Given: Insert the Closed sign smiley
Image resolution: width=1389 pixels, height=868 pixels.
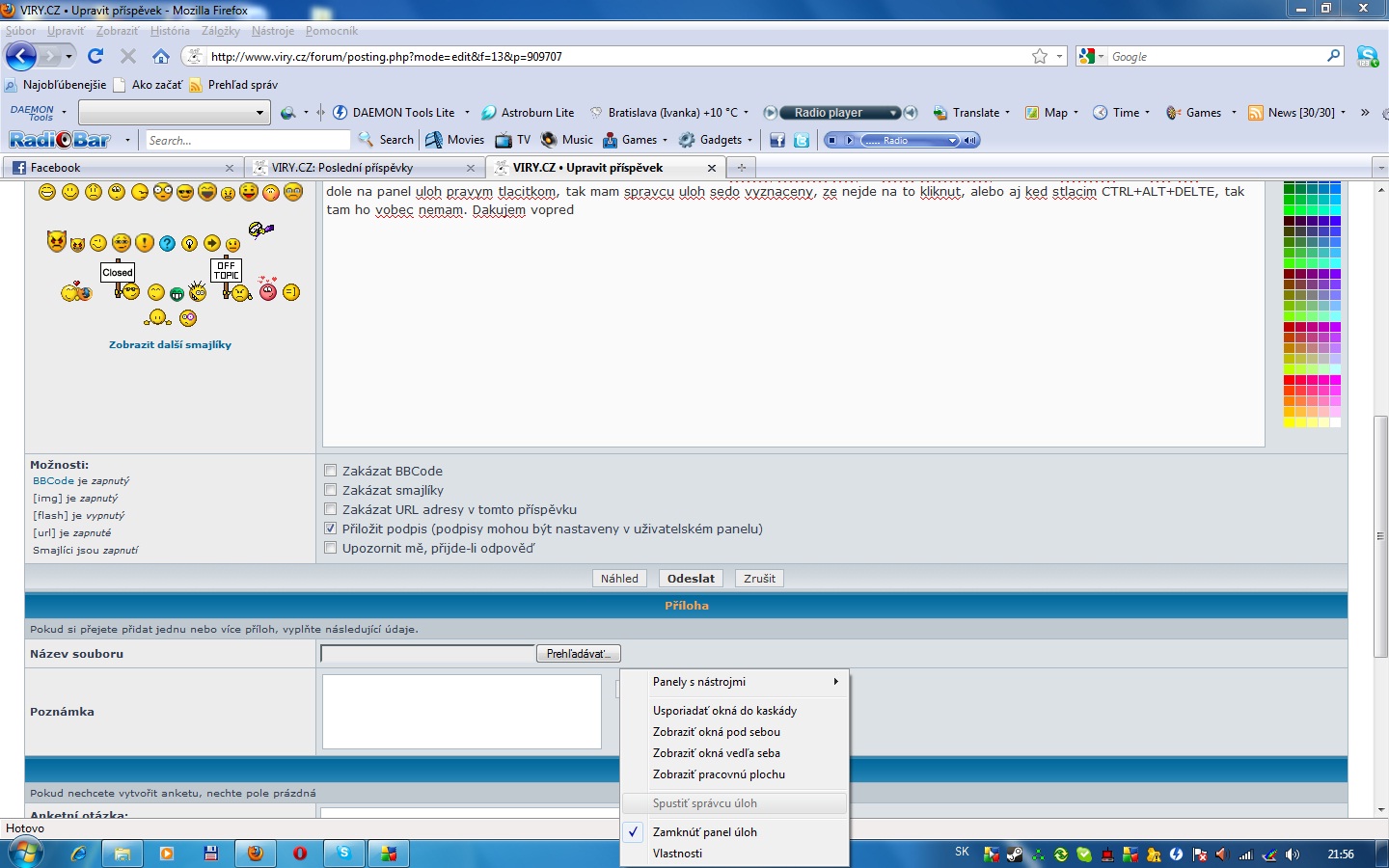Looking at the screenshot, I should [x=119, y=280].
